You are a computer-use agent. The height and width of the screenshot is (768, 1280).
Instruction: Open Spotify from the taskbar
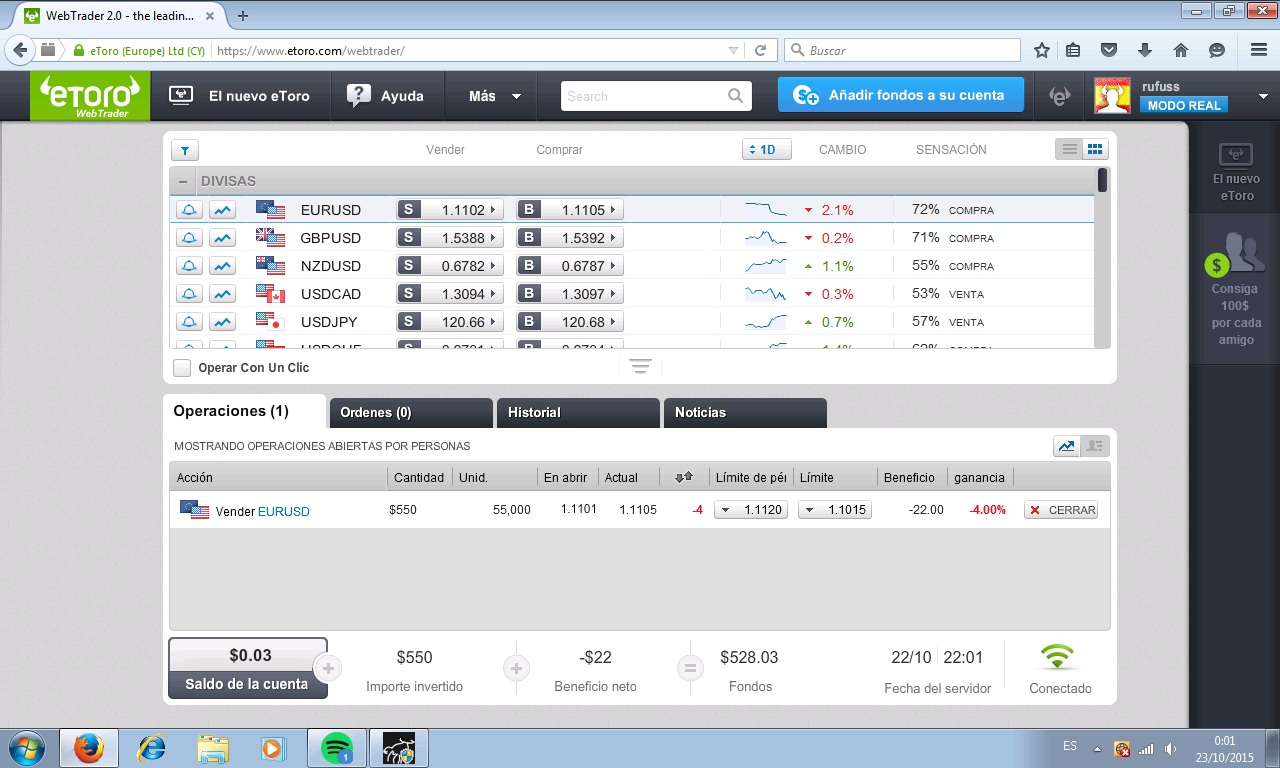coord(337,747)
